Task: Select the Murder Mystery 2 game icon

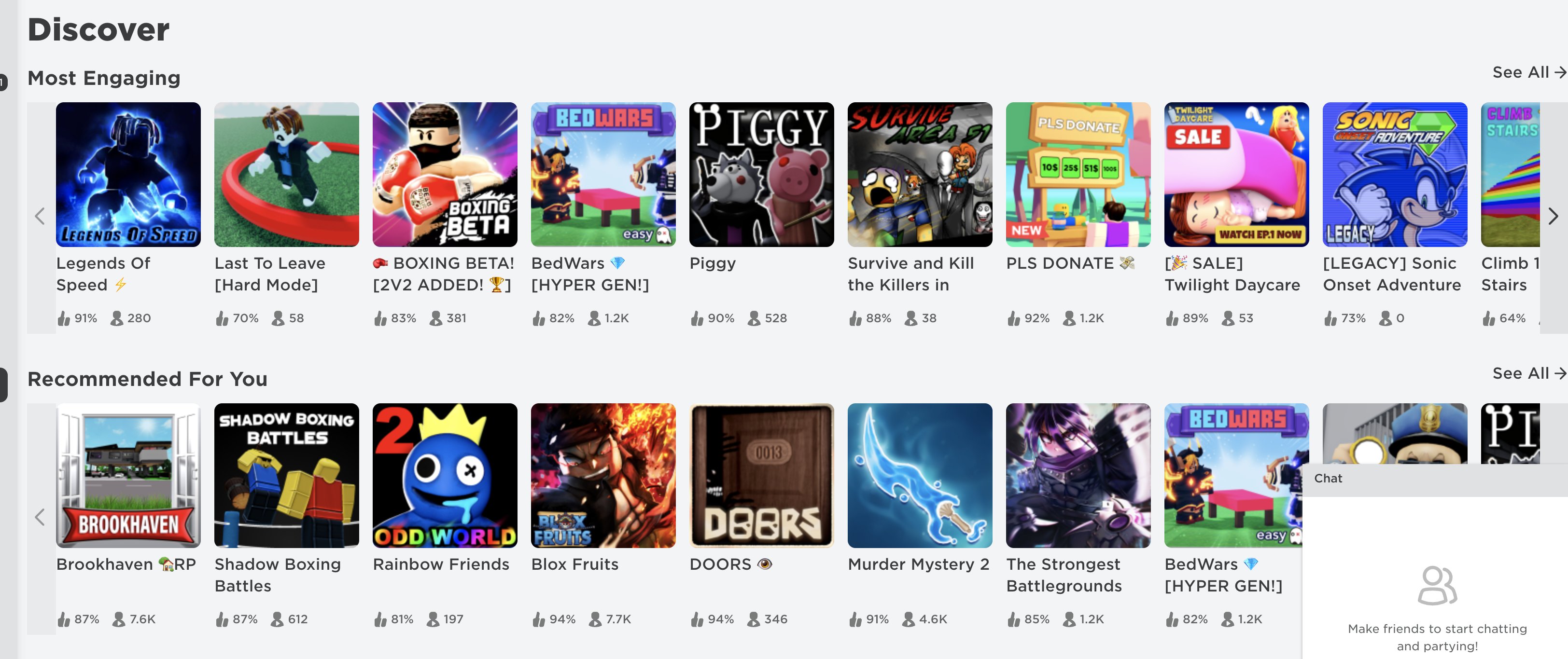Action: [921, 475]
